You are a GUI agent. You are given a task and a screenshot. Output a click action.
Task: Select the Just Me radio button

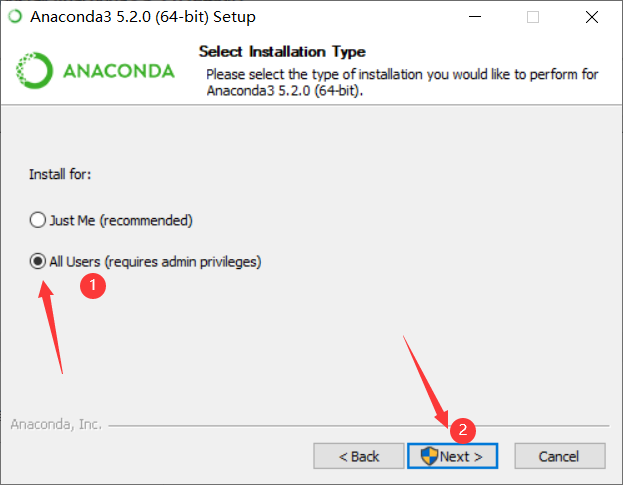tap(38, 220)
